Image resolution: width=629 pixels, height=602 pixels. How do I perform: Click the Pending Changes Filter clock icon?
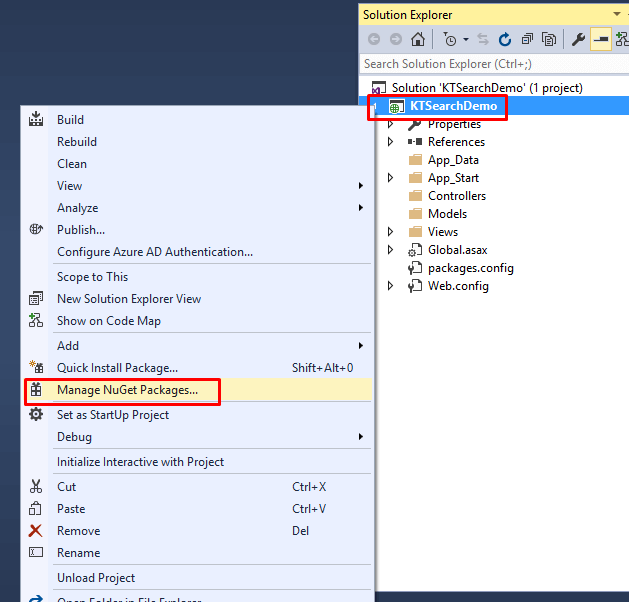(450, 39)
